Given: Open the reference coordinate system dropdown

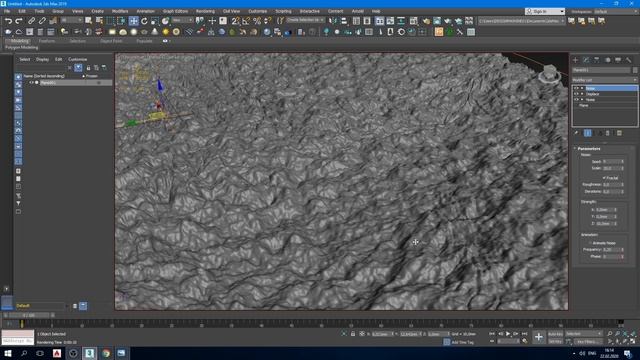Looking at the screenshot, I should click(x=182, y=20).
